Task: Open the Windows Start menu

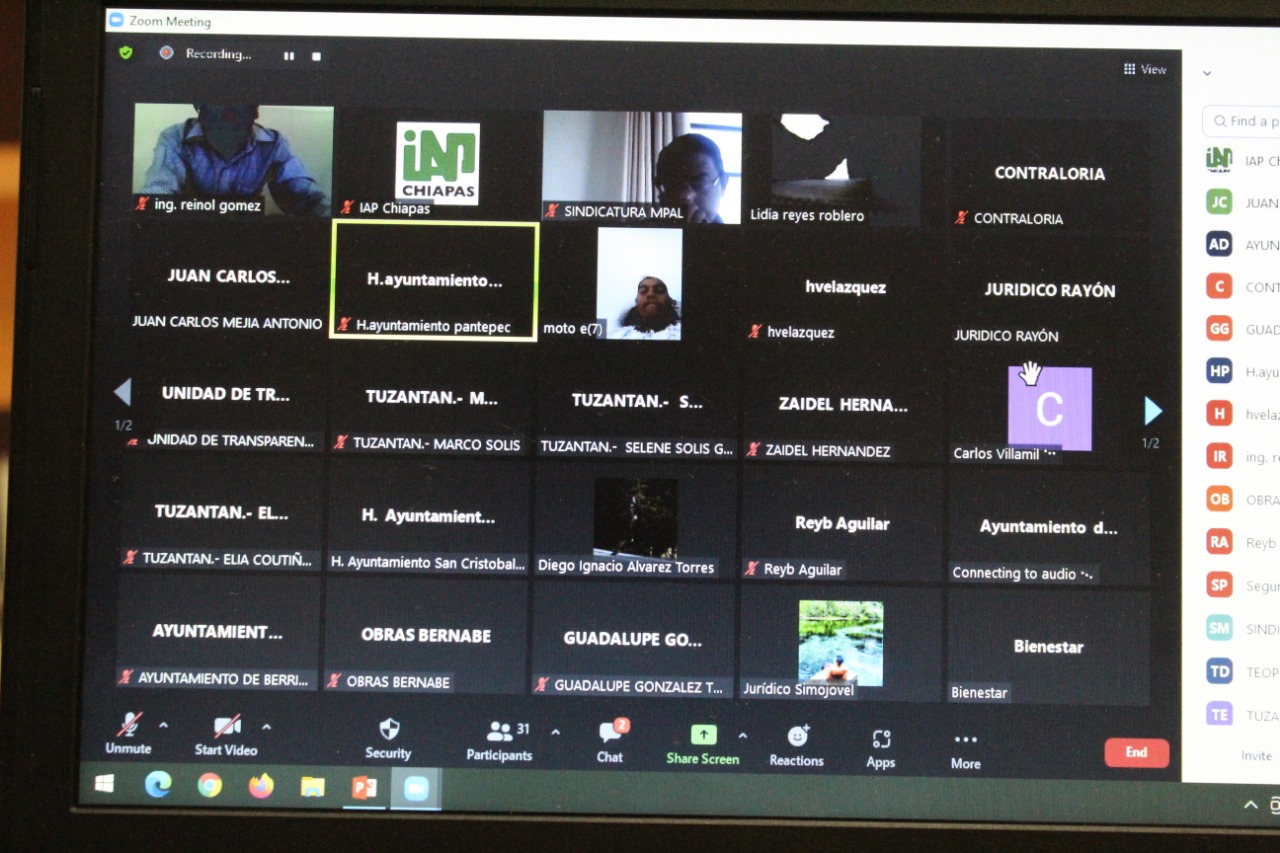Action: tap(104, 783)
